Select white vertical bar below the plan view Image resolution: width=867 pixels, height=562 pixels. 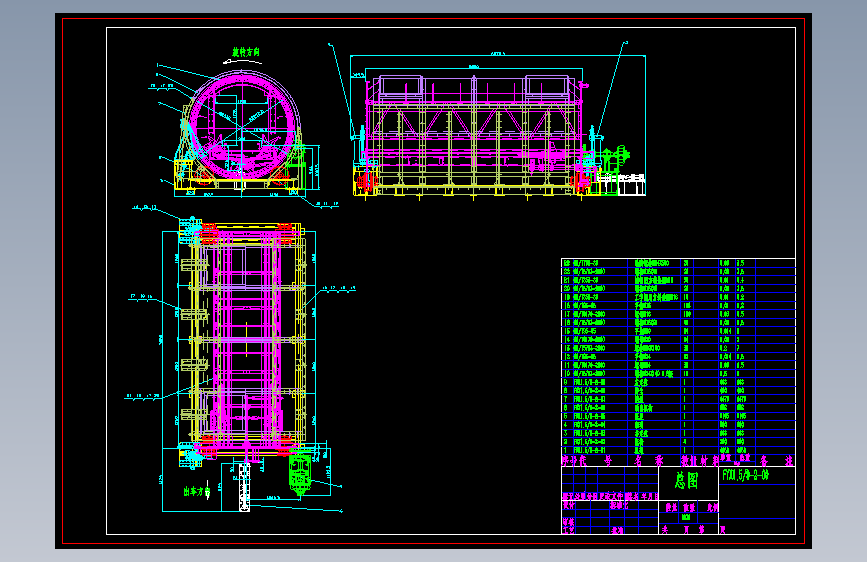[244, 487]
